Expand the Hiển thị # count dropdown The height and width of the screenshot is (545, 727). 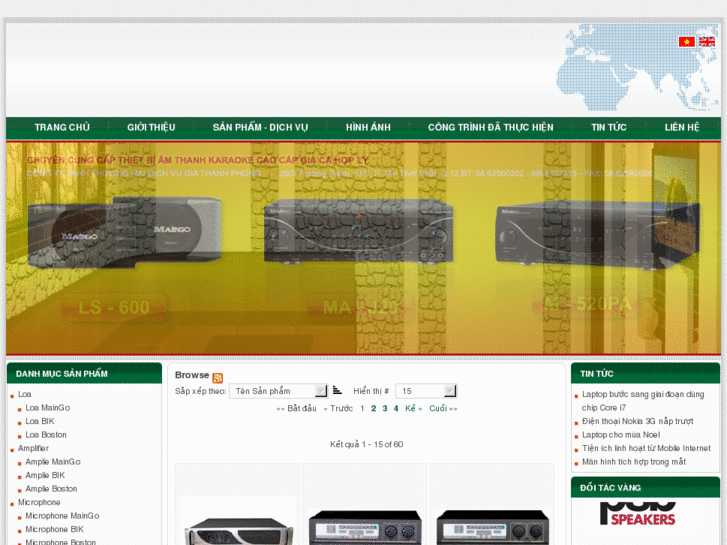(x=426, y=391)
